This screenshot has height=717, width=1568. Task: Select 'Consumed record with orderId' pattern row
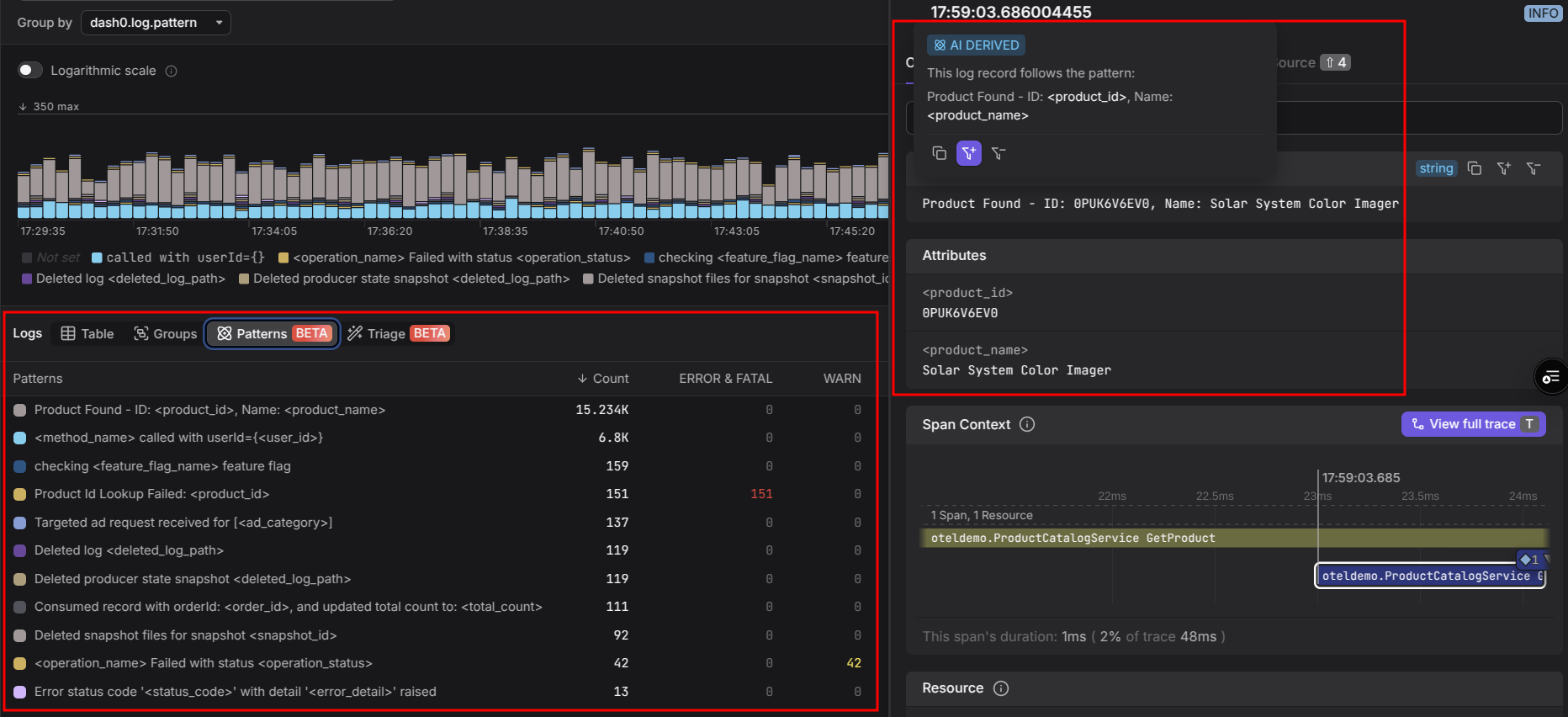coord(437,607)
